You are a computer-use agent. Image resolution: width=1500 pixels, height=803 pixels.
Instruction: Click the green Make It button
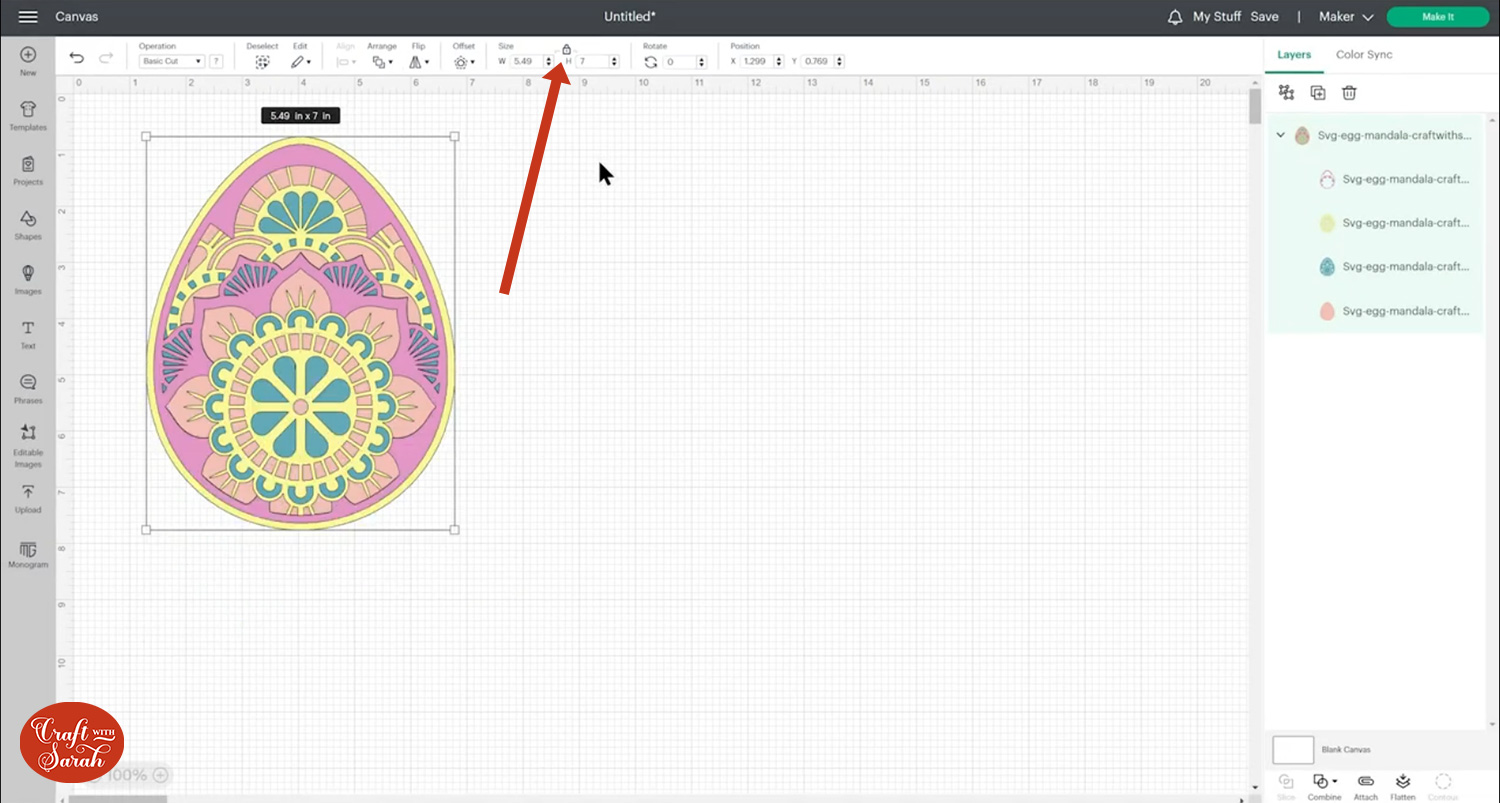(x=1438, y=17)
